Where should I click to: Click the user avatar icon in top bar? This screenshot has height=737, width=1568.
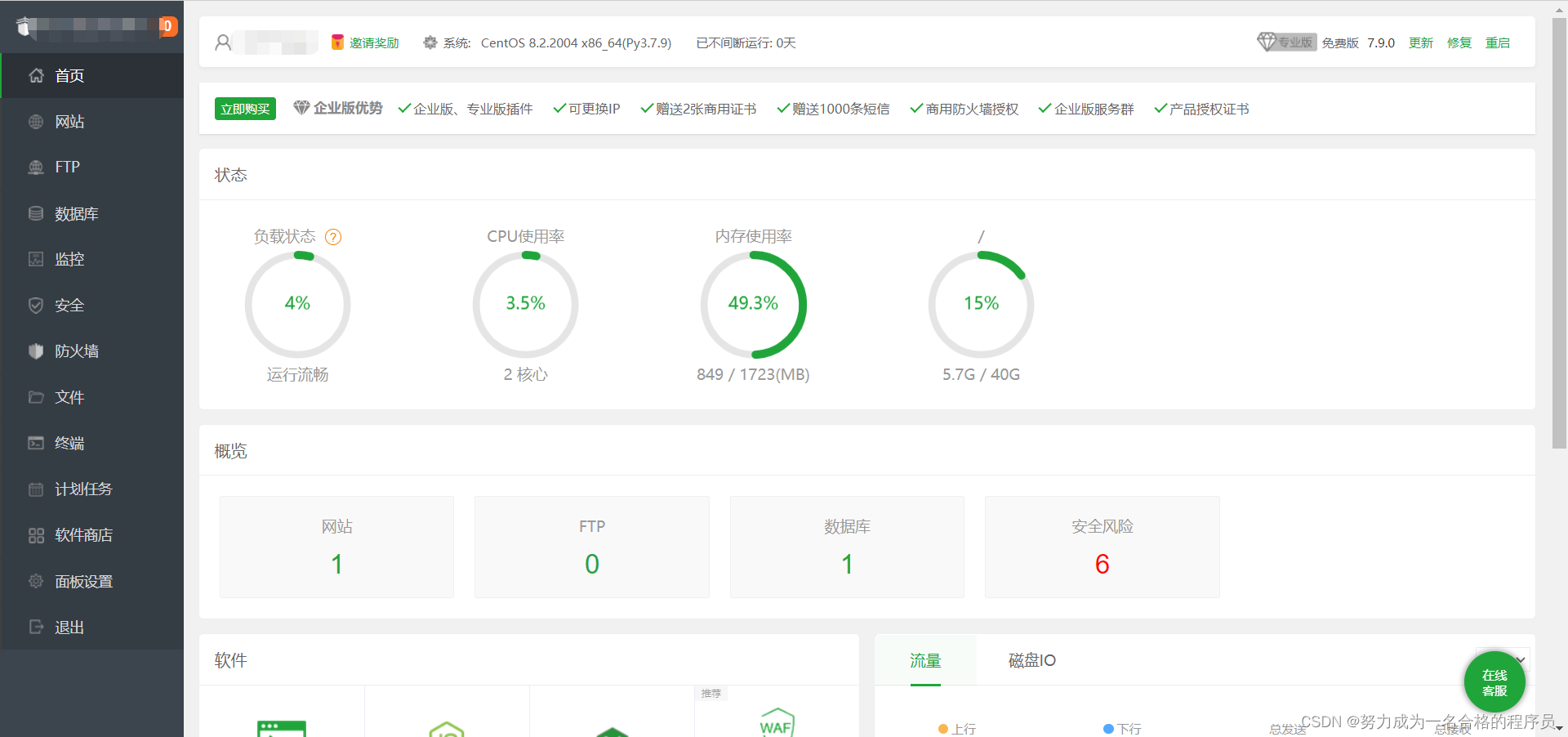pyautogui.click(x=223, y=42)
